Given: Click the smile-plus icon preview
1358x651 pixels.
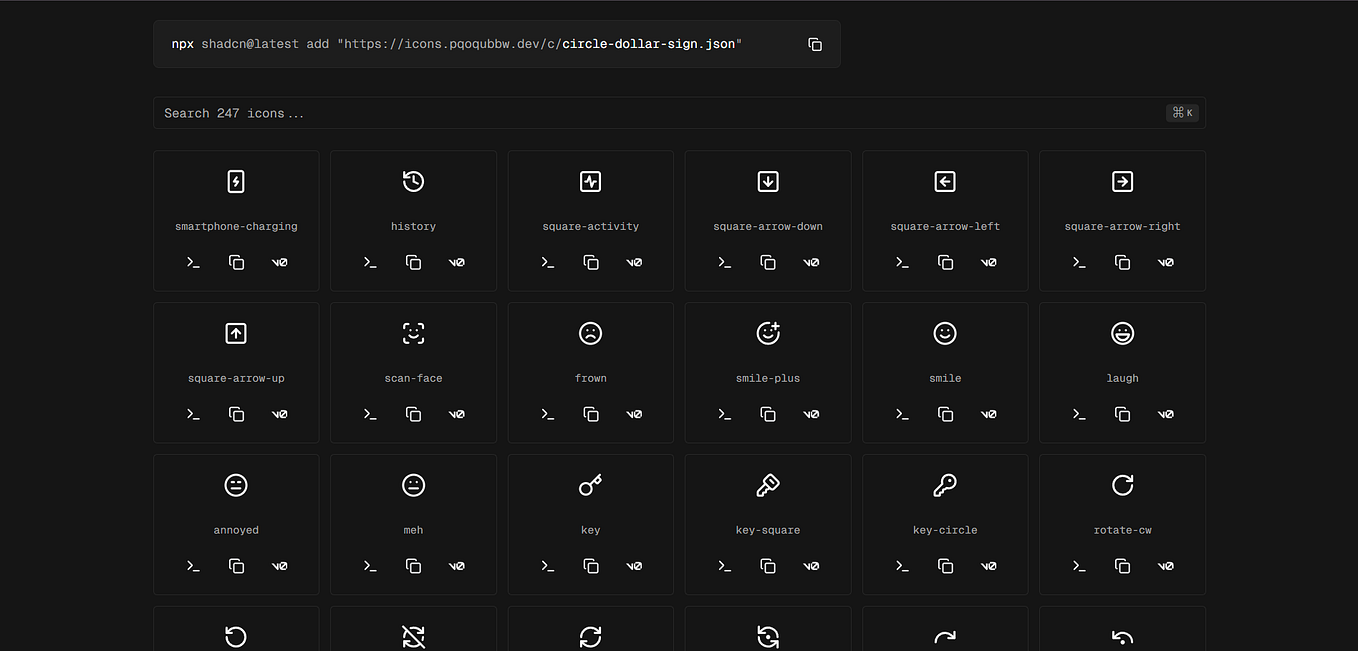Looking at the screenshot, I should coord(768,333).
